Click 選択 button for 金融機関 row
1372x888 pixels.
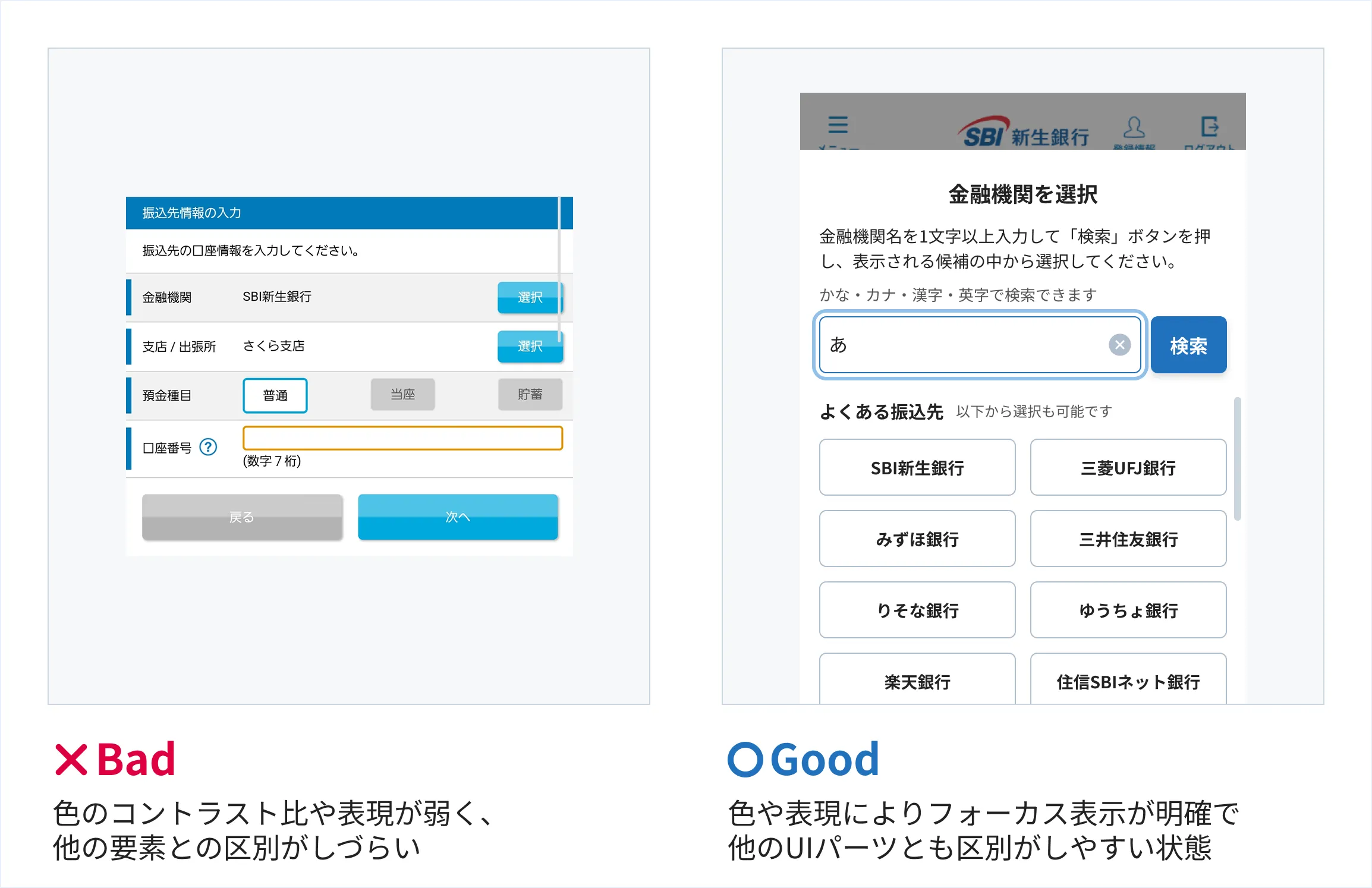(529, 297)
